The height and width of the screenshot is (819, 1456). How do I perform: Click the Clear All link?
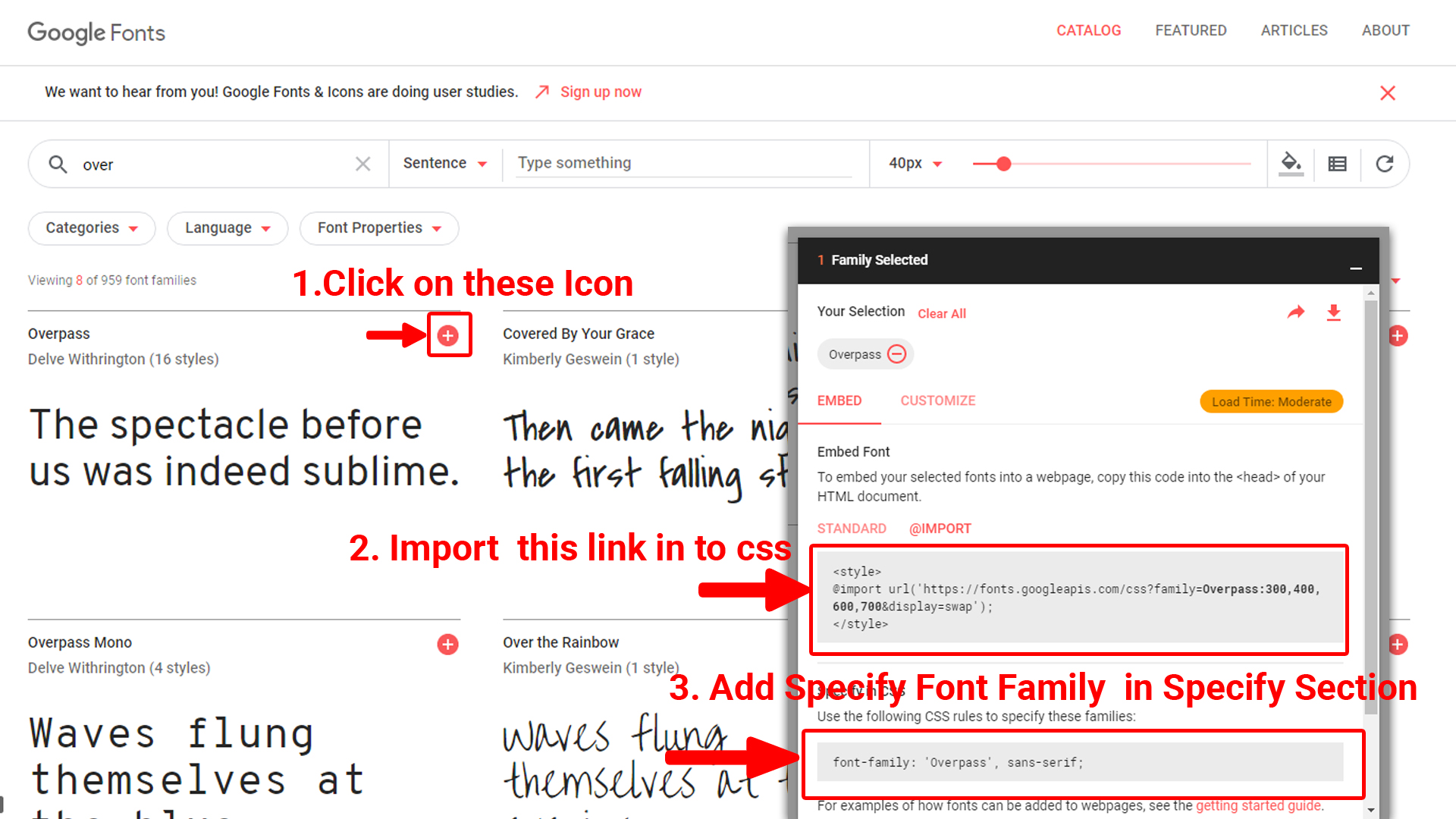[x=942, y=313]
